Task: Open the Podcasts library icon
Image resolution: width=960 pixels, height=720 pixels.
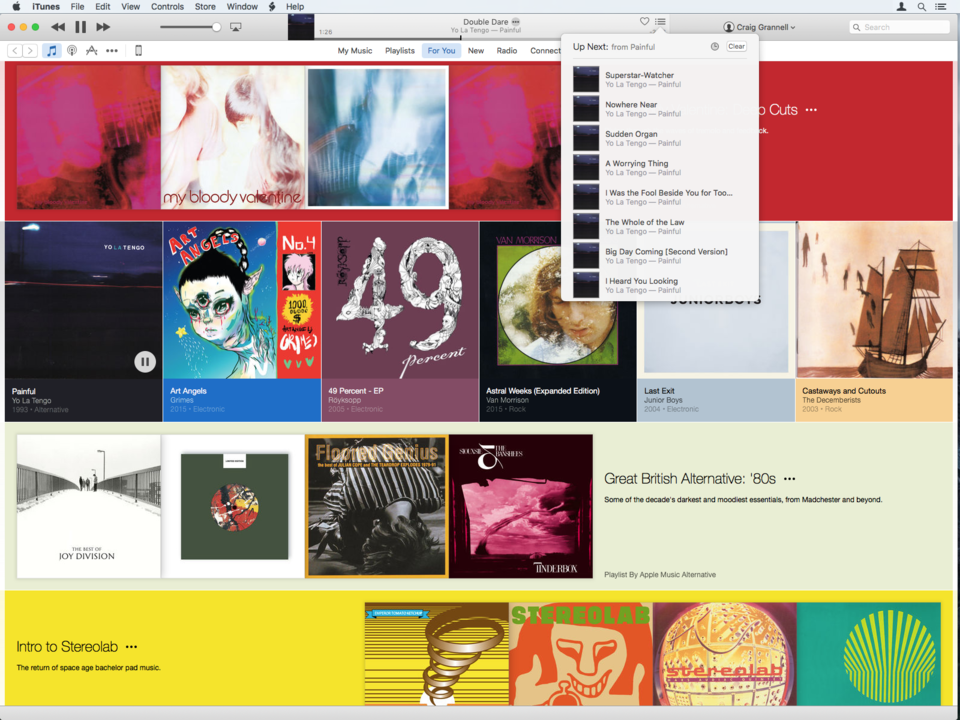Action: point(72,51)
